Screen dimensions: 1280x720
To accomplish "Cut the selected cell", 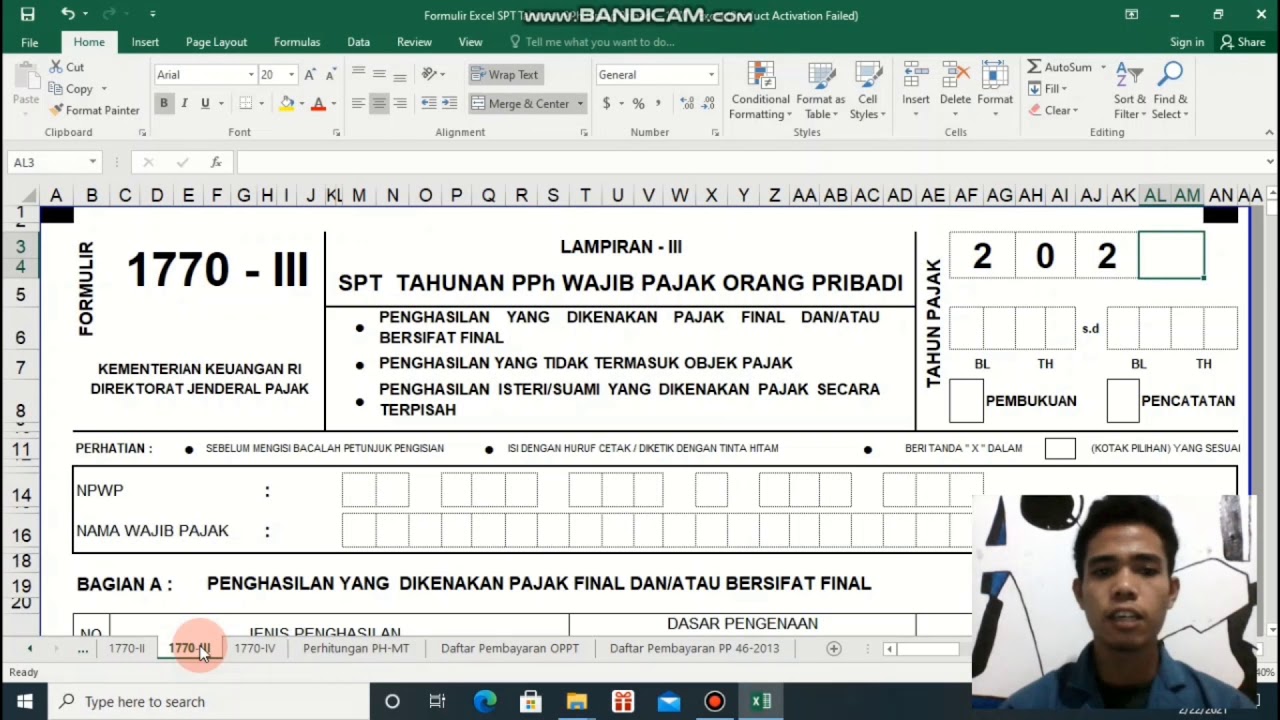I will pyautogui.click(x=67, y=67).
